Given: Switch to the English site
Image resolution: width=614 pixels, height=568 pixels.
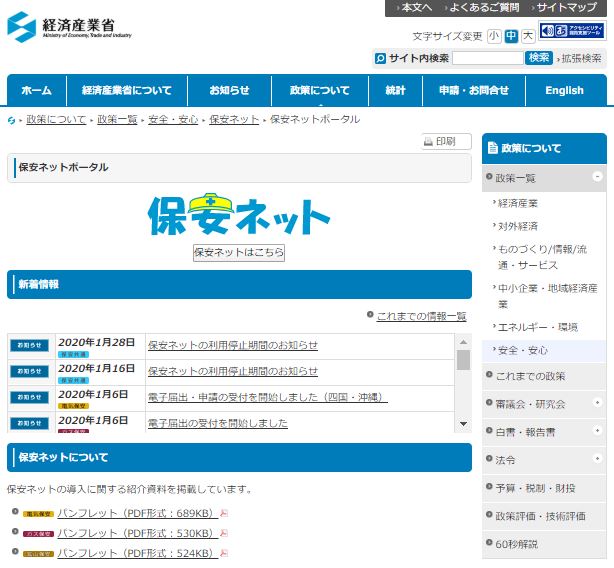Looking at the screenshot, I should (x=564, y=90).
